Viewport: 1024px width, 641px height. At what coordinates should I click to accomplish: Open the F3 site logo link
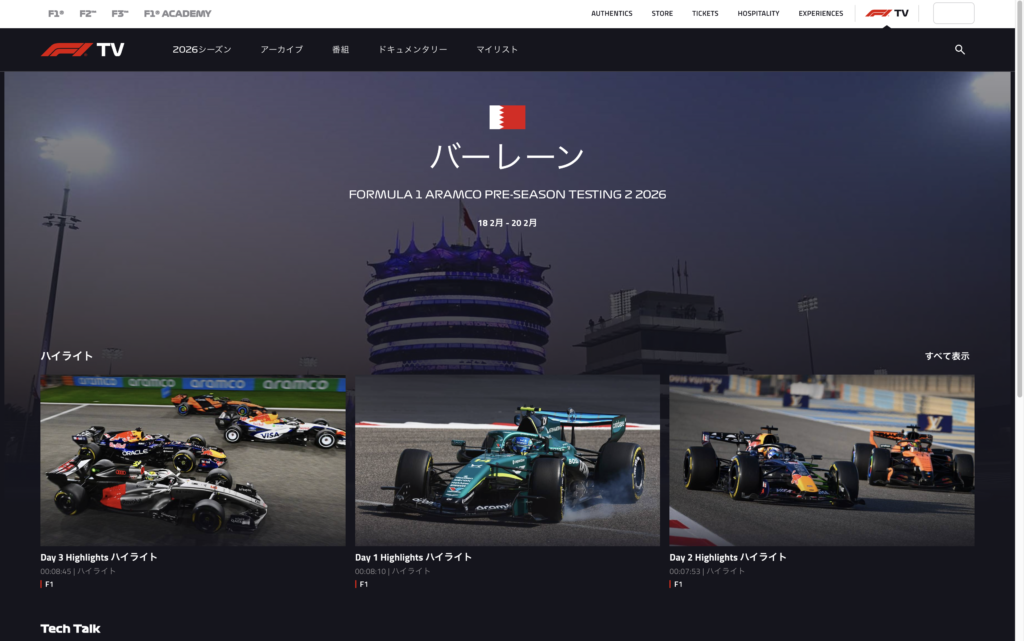click(120, 14)
